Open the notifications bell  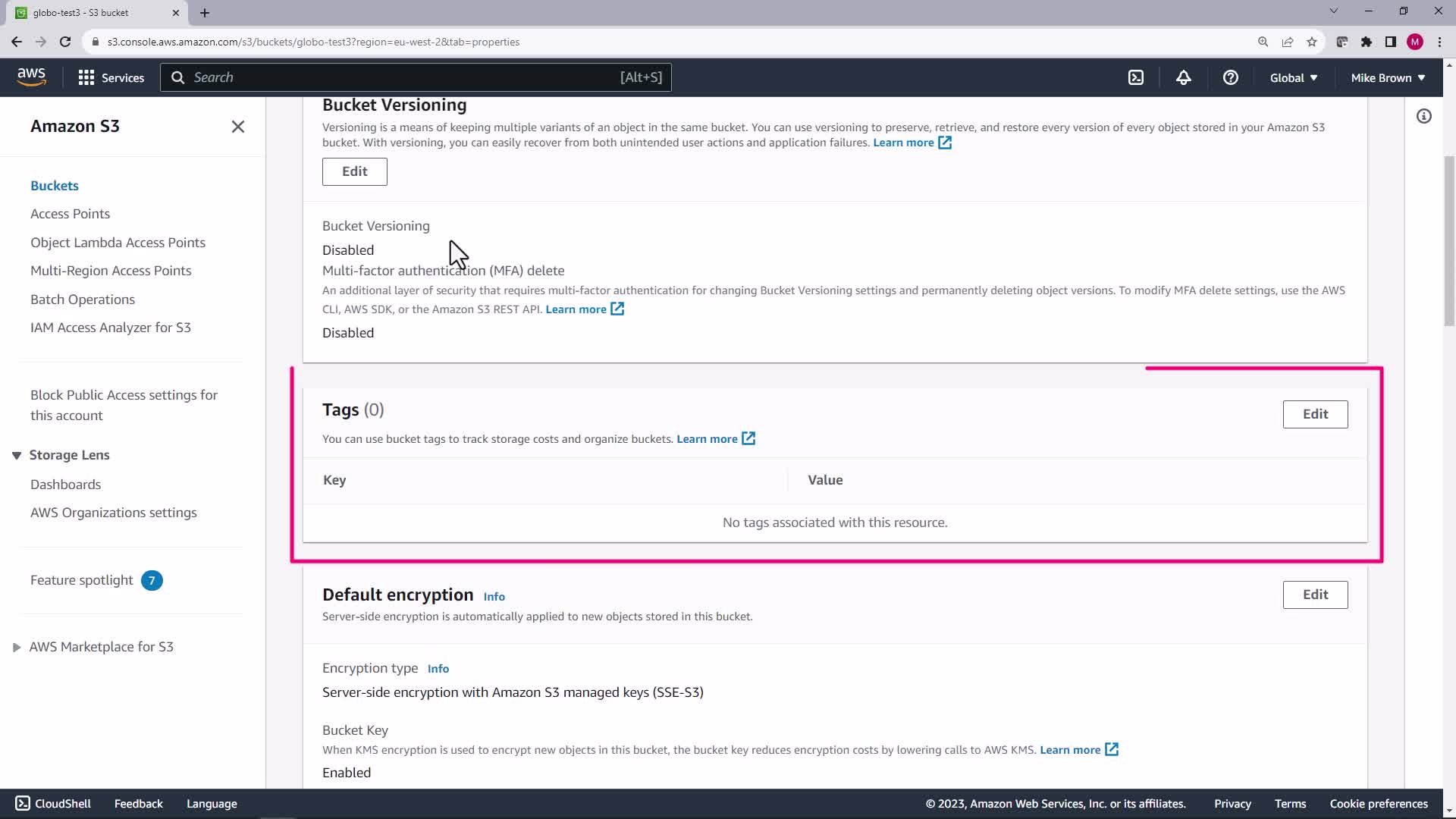pos(1183,77)
